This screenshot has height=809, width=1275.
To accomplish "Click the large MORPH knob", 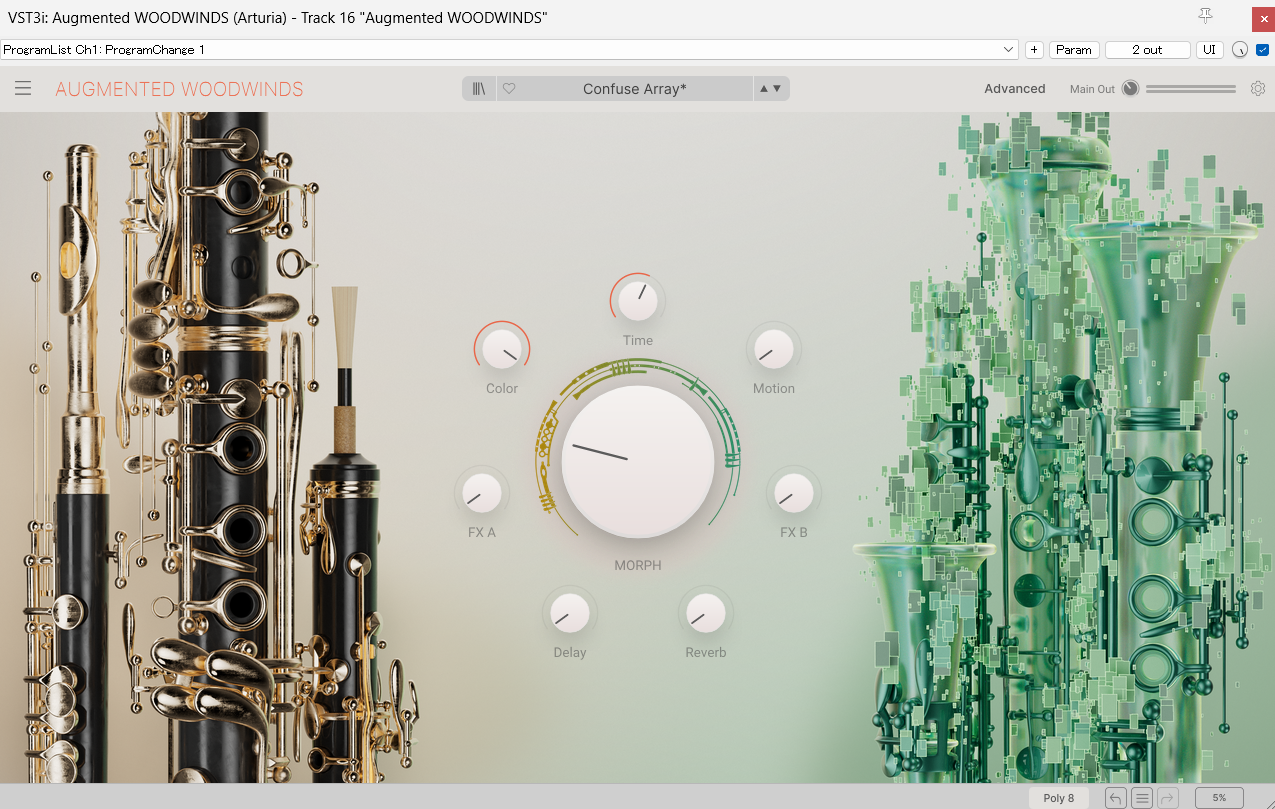I will [x=638, y=461].
